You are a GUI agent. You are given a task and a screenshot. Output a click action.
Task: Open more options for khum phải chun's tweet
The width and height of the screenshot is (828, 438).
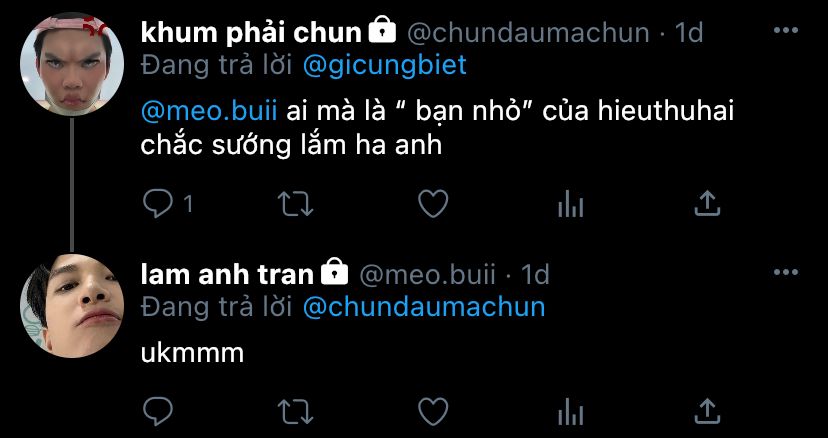(786, 31)
